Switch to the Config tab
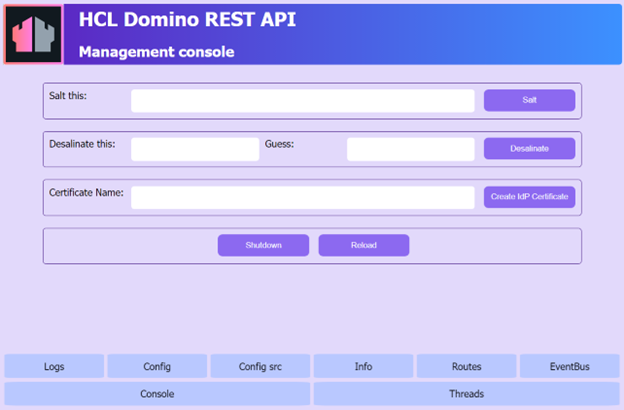The height and width of the screenshot is (410, 624). click(x=157, y=367)
